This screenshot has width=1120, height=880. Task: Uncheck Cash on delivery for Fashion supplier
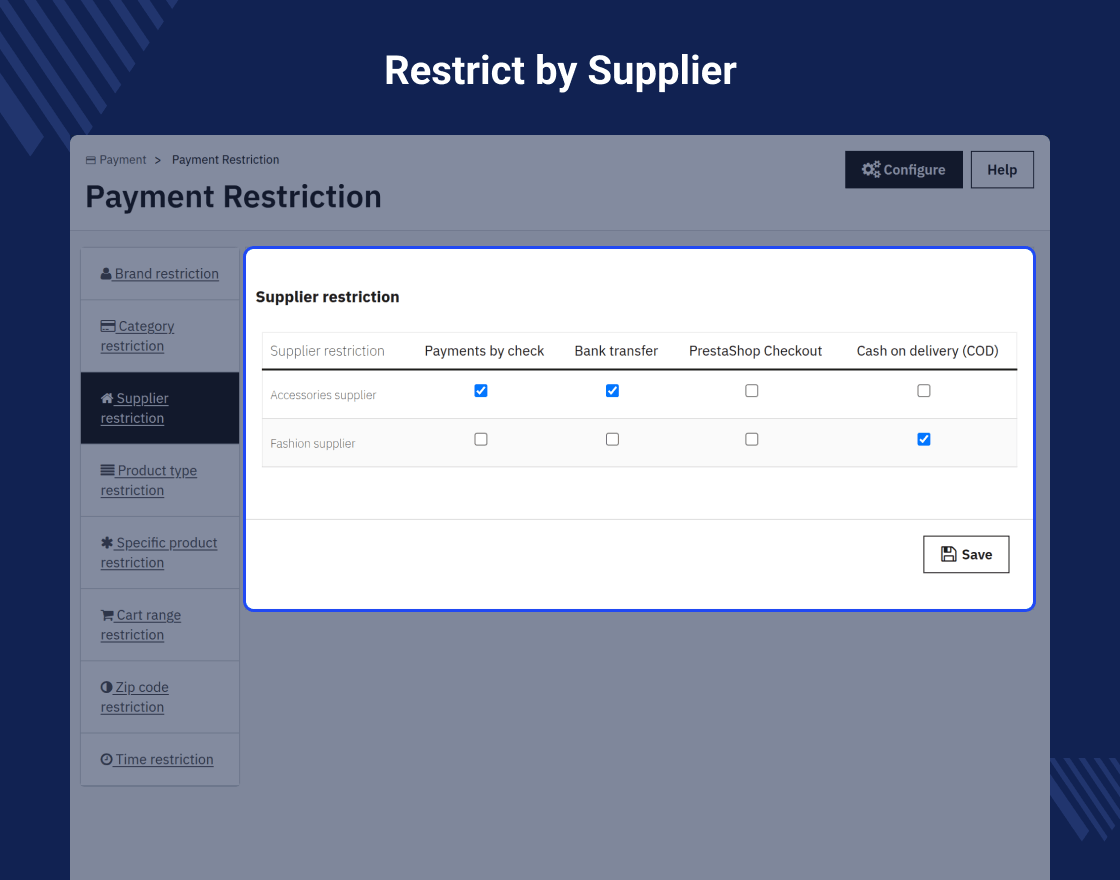point(924,439)
